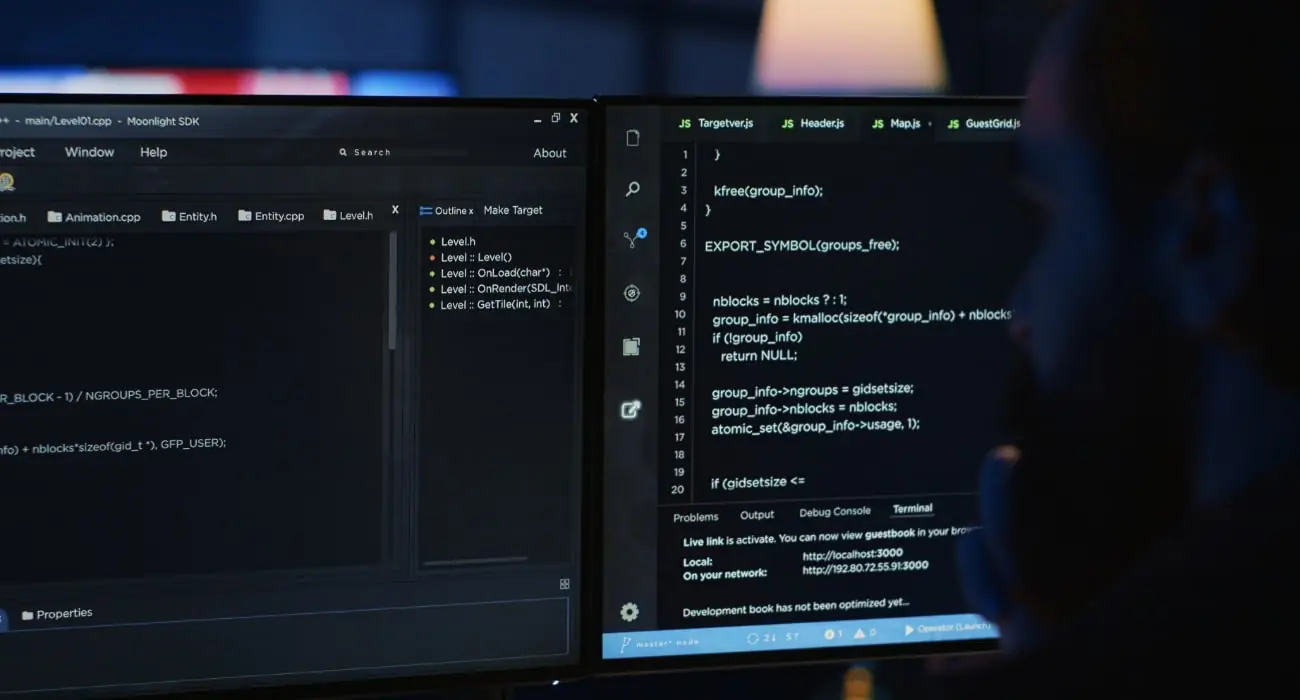Switch to the Entity.cpp tab
Image resolution: width=1300 pixels, height=700 pixels.
271,215
